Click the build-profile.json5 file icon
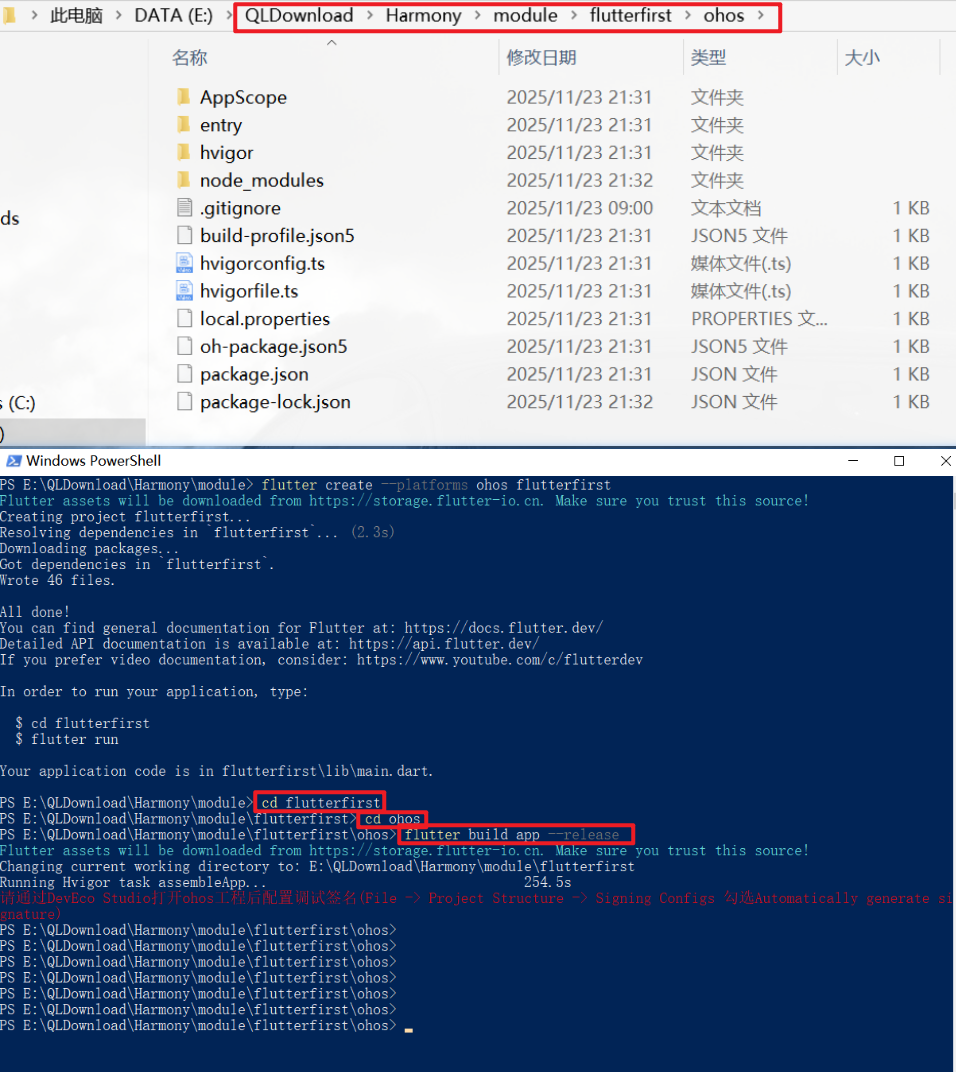The height and width of the screenshot is (1072, 956). coord(184,235)
